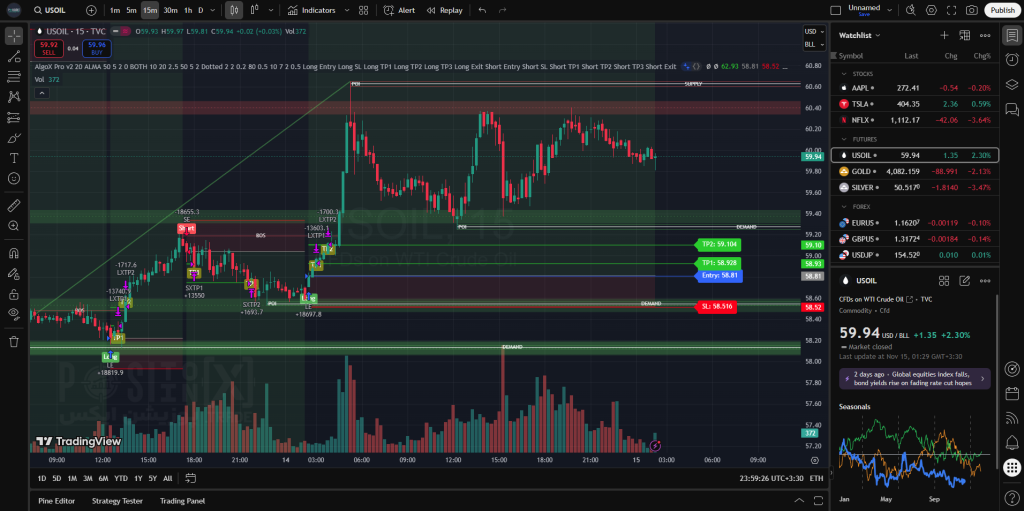This screenshot has height=511, width=1024.
Task: Click the red SELL 59.92 button
Action: pyautogui.click(x=49, y=48)
